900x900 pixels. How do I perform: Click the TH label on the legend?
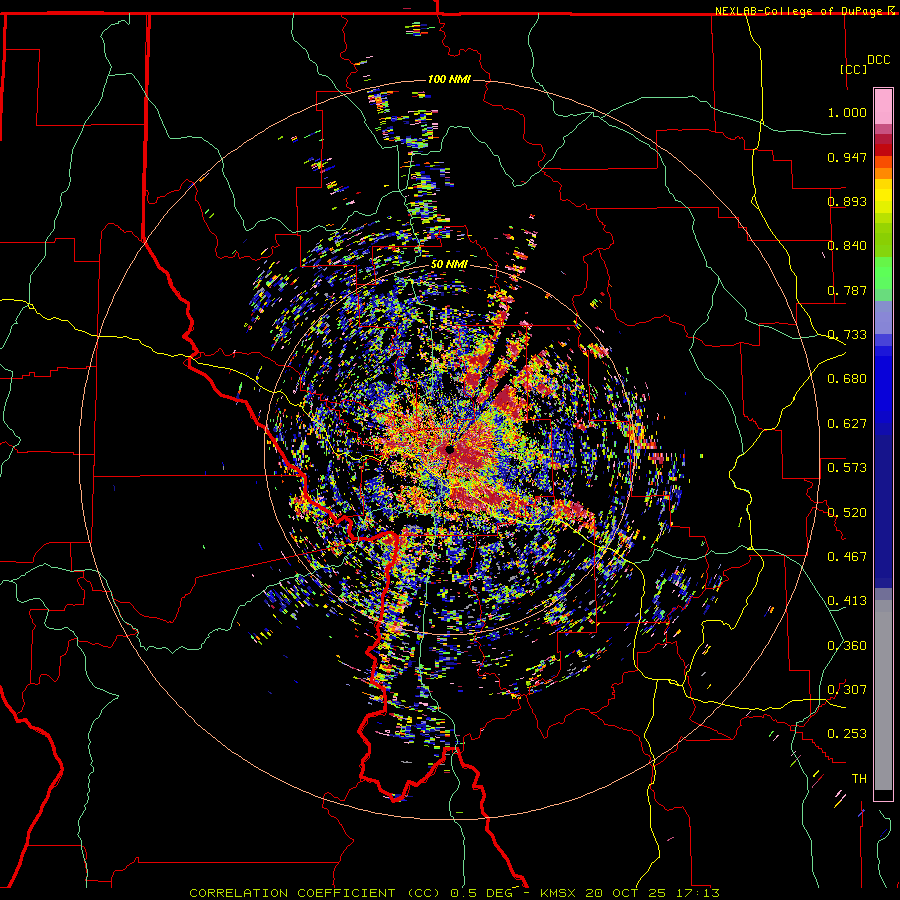click(859, 778)
